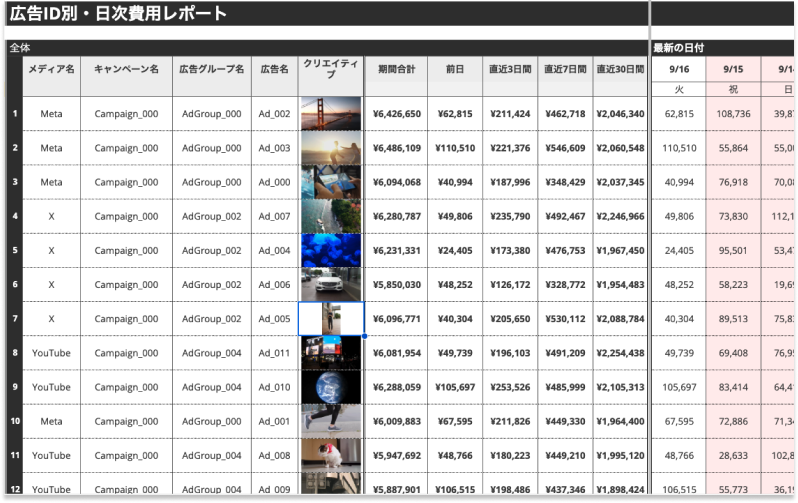The width and height of the screenshot is (798, 503).
Task: Select the 直近7日間 column header
Action: pos(565,70)
